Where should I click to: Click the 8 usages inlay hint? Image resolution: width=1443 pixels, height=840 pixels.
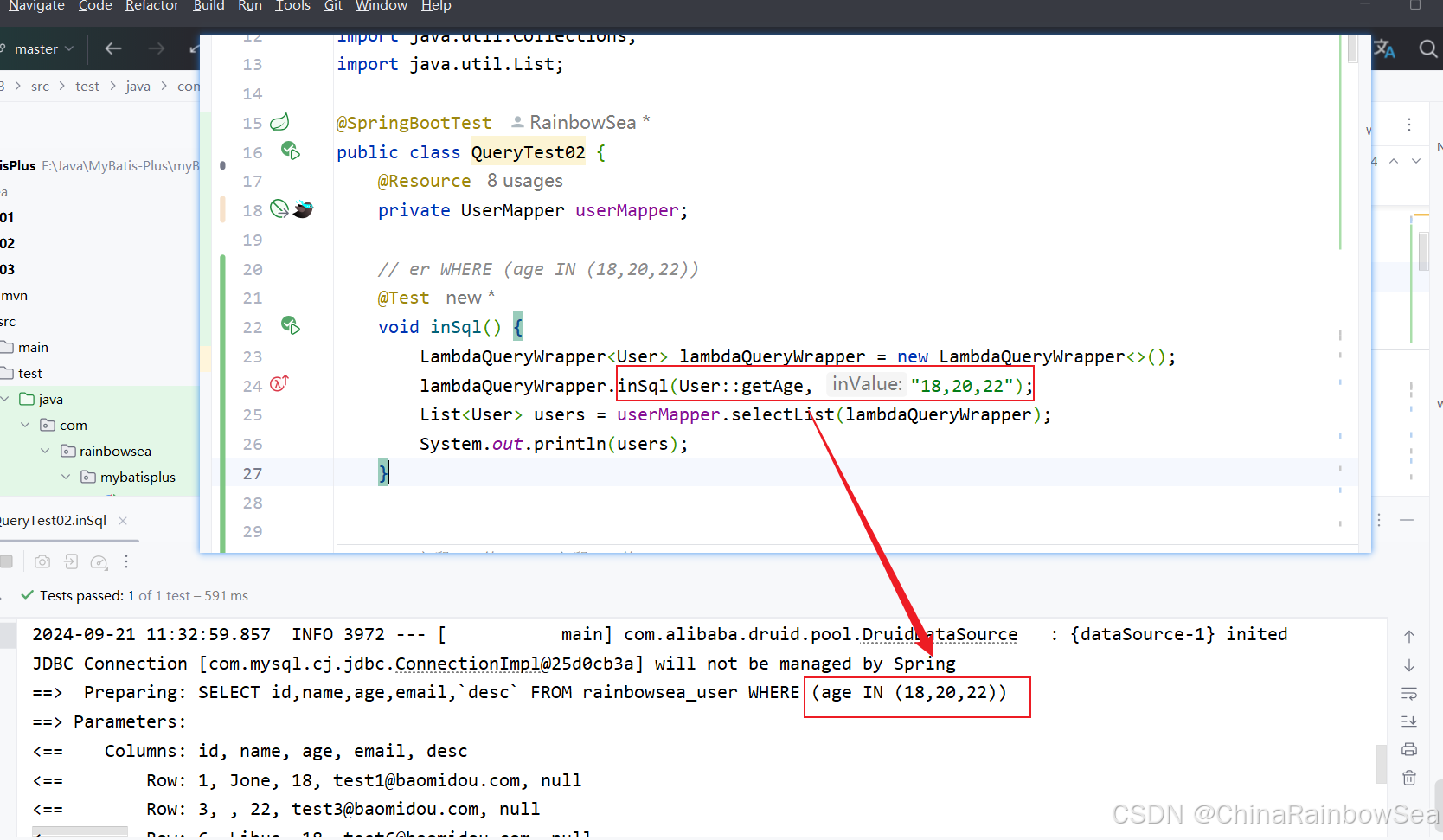click(x=525, y=181)
